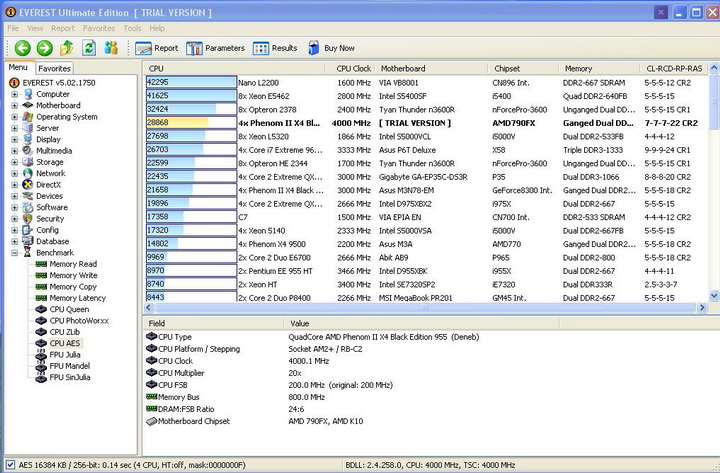Viewport: 720px width, 473px height.
Task: Click the green Back arrow toolbar icon
Action: 22,48
